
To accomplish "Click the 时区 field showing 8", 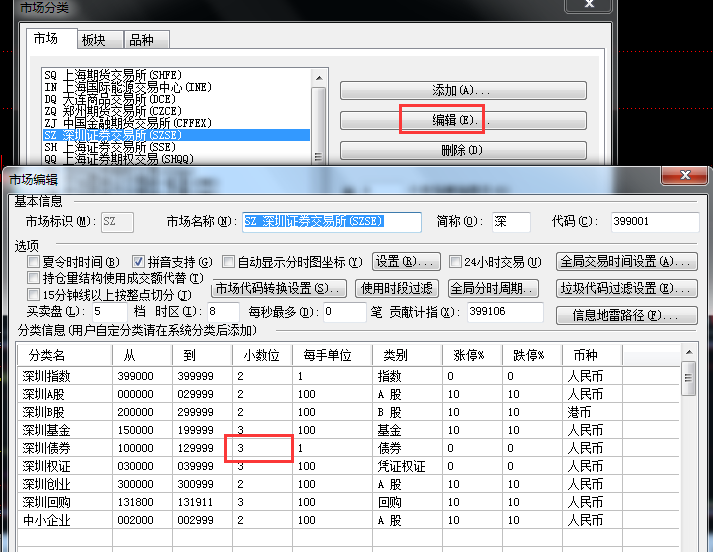I will point(223,312).
